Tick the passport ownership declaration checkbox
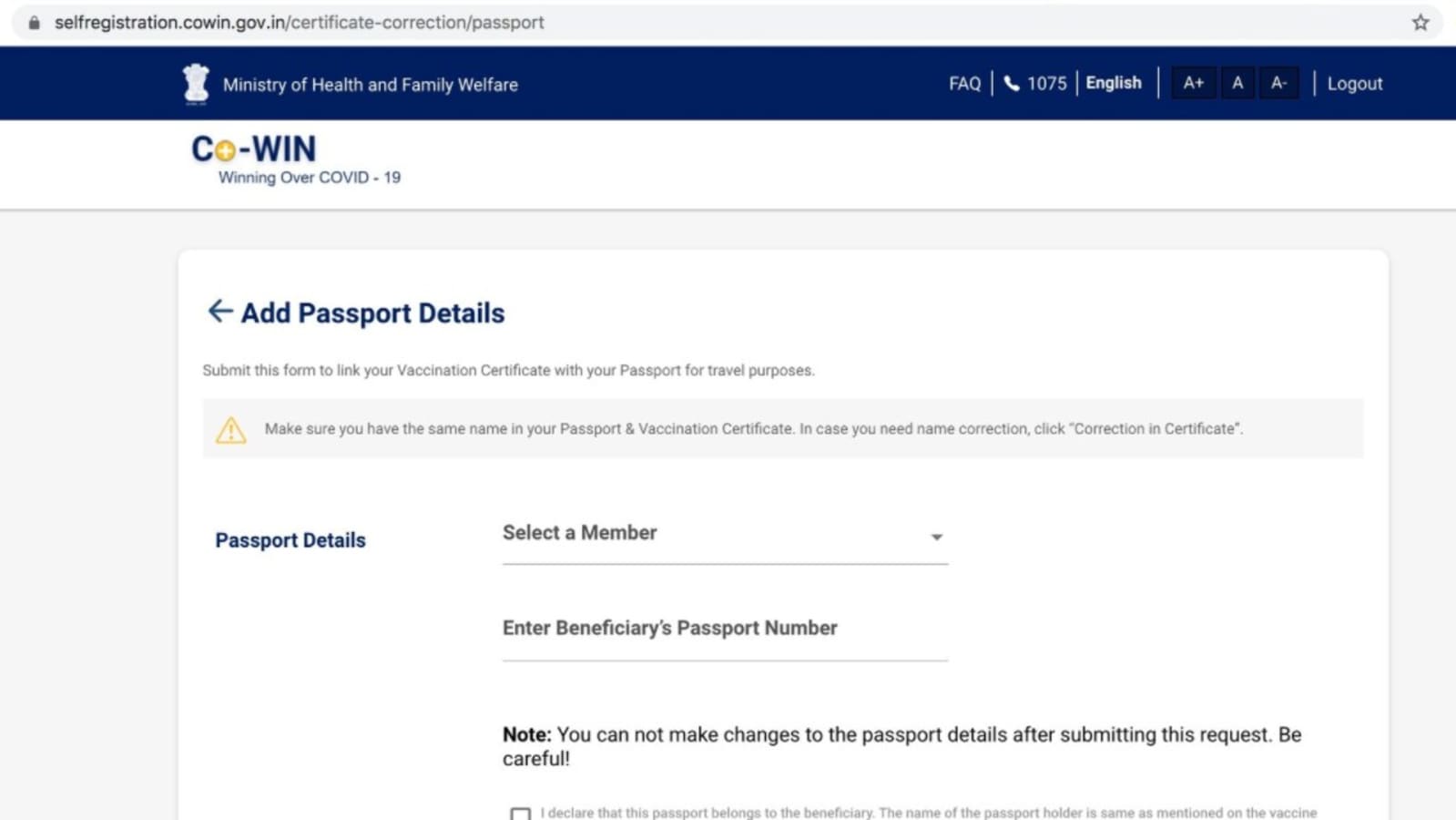The image size is (1456, 820). (x=520, y=814)
